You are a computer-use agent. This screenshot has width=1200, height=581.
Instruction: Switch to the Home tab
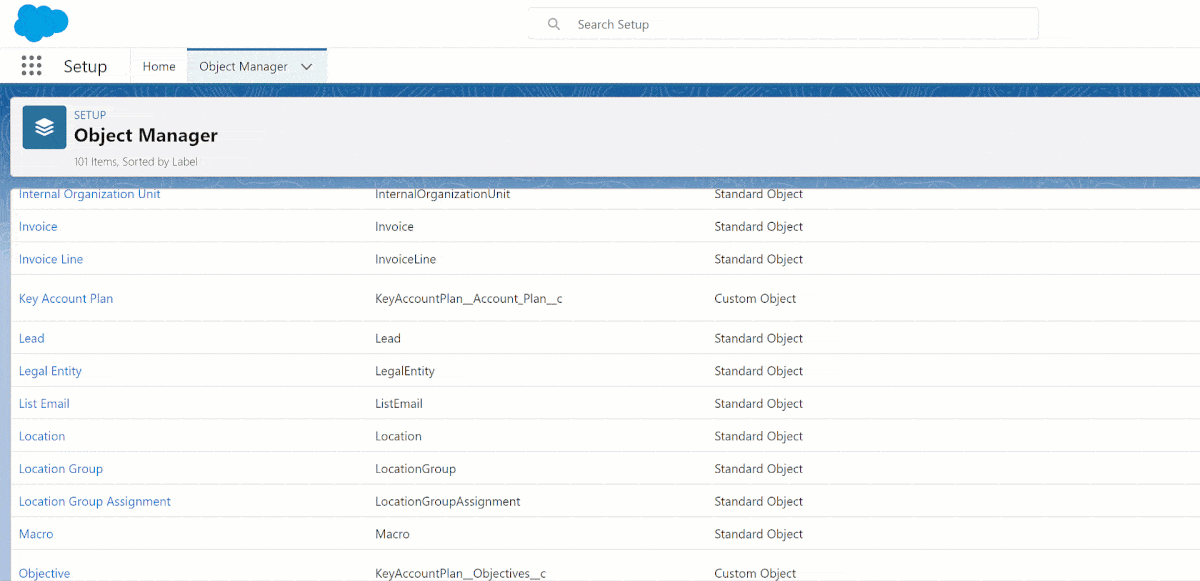(159, 67)
